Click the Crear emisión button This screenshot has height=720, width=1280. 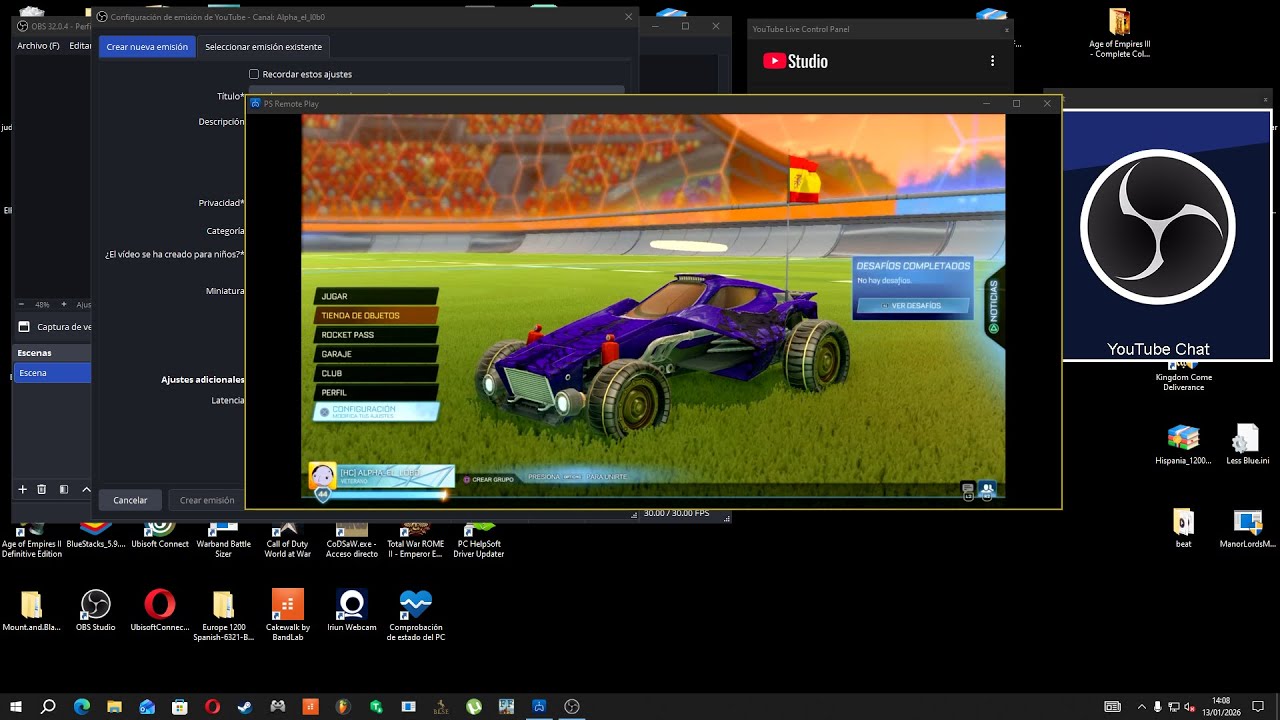[207, 500]
